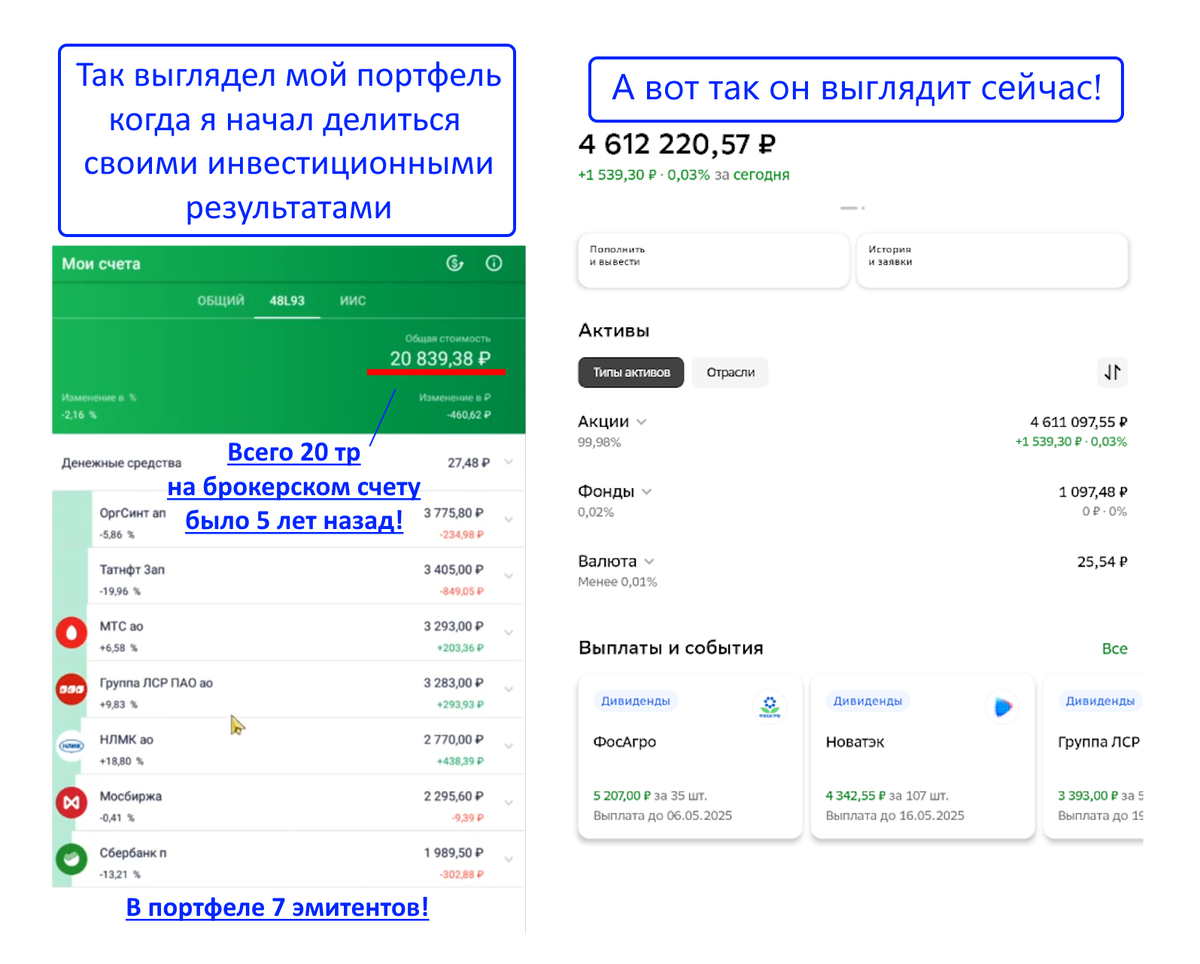
Task: Tap the red MTS egg logo
Action: click(69, 633)
